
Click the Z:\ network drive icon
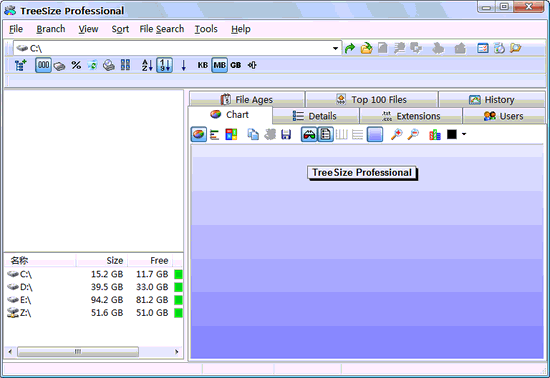tap(13, 313)
